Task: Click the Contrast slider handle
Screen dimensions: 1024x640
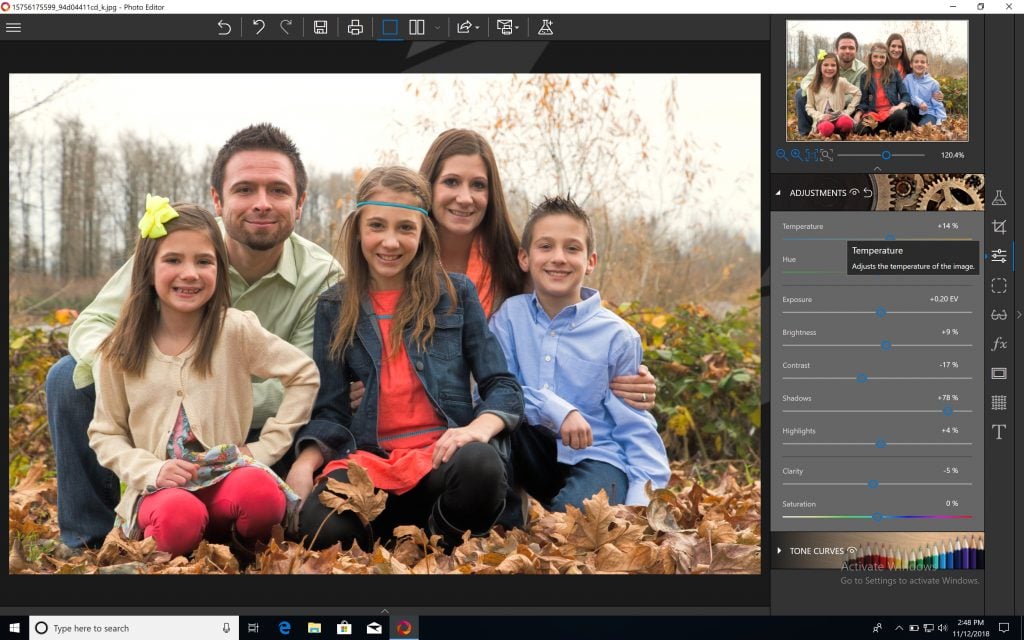Action: (x=861, y=378)
